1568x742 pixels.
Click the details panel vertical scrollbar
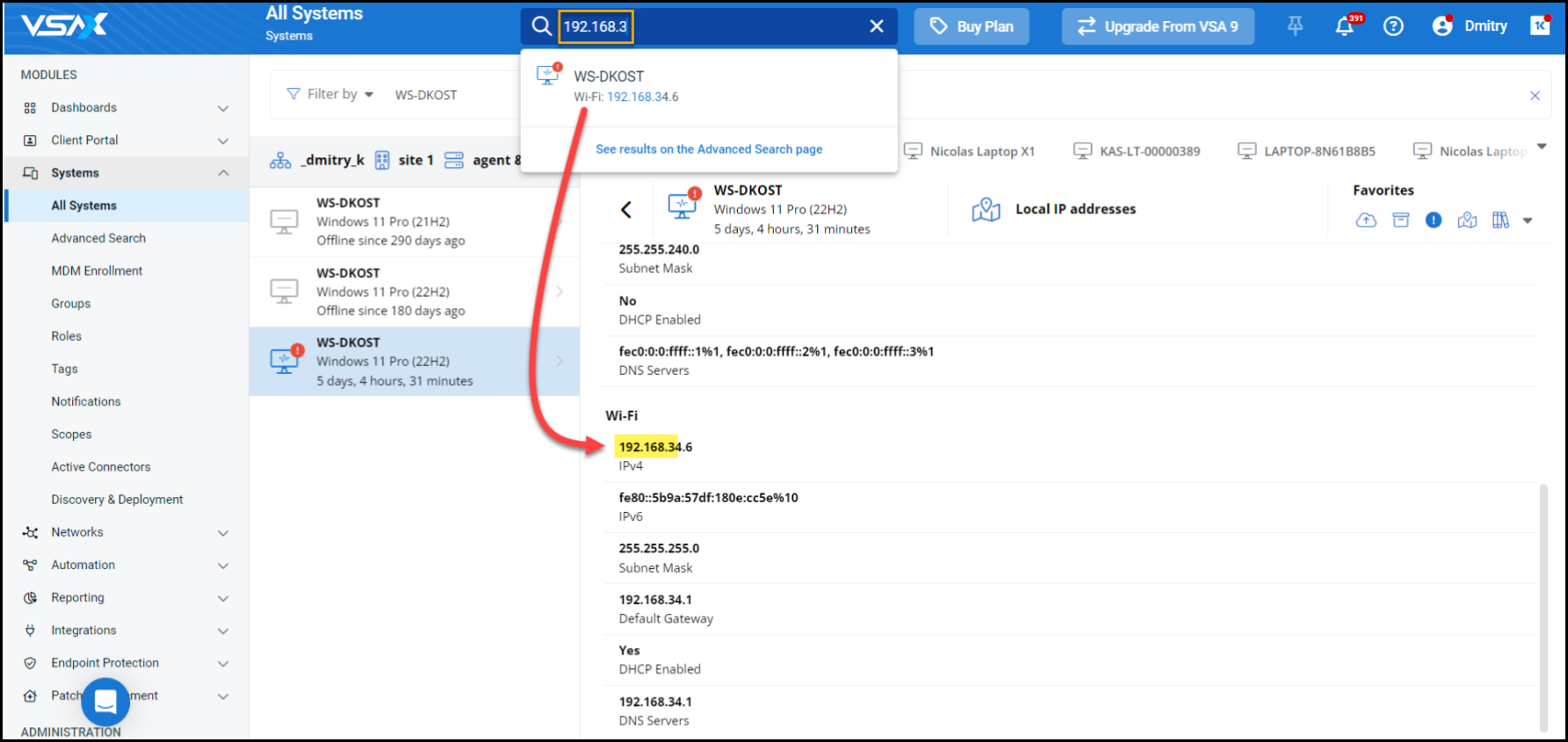coord(1543,607)
